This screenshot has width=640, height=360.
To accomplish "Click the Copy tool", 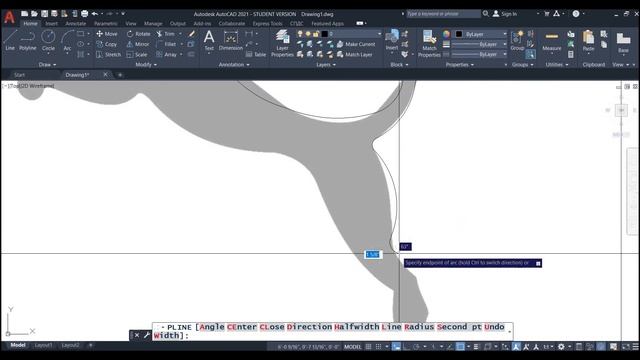I will coord(107,44).
